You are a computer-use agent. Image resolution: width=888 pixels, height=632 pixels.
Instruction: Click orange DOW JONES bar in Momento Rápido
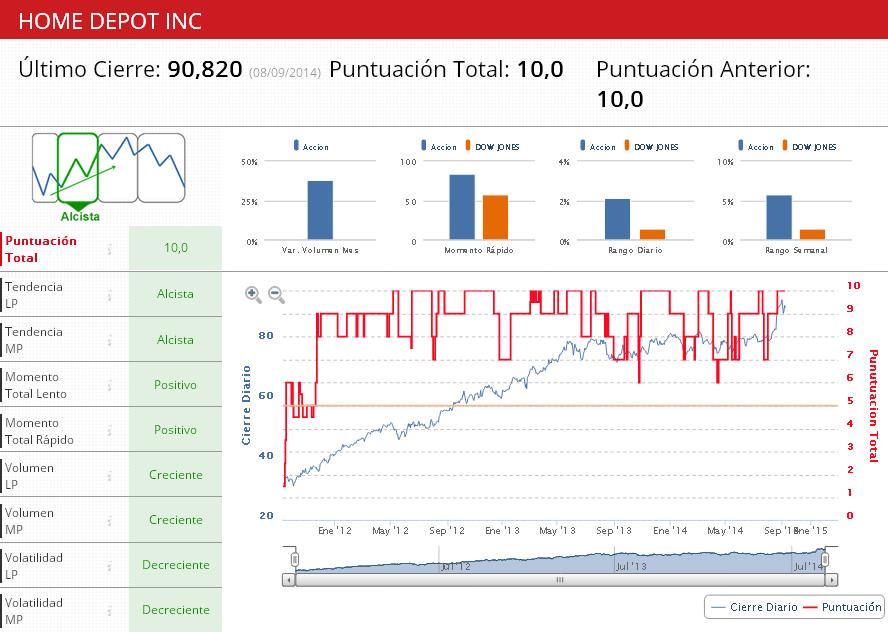[496, 217]
